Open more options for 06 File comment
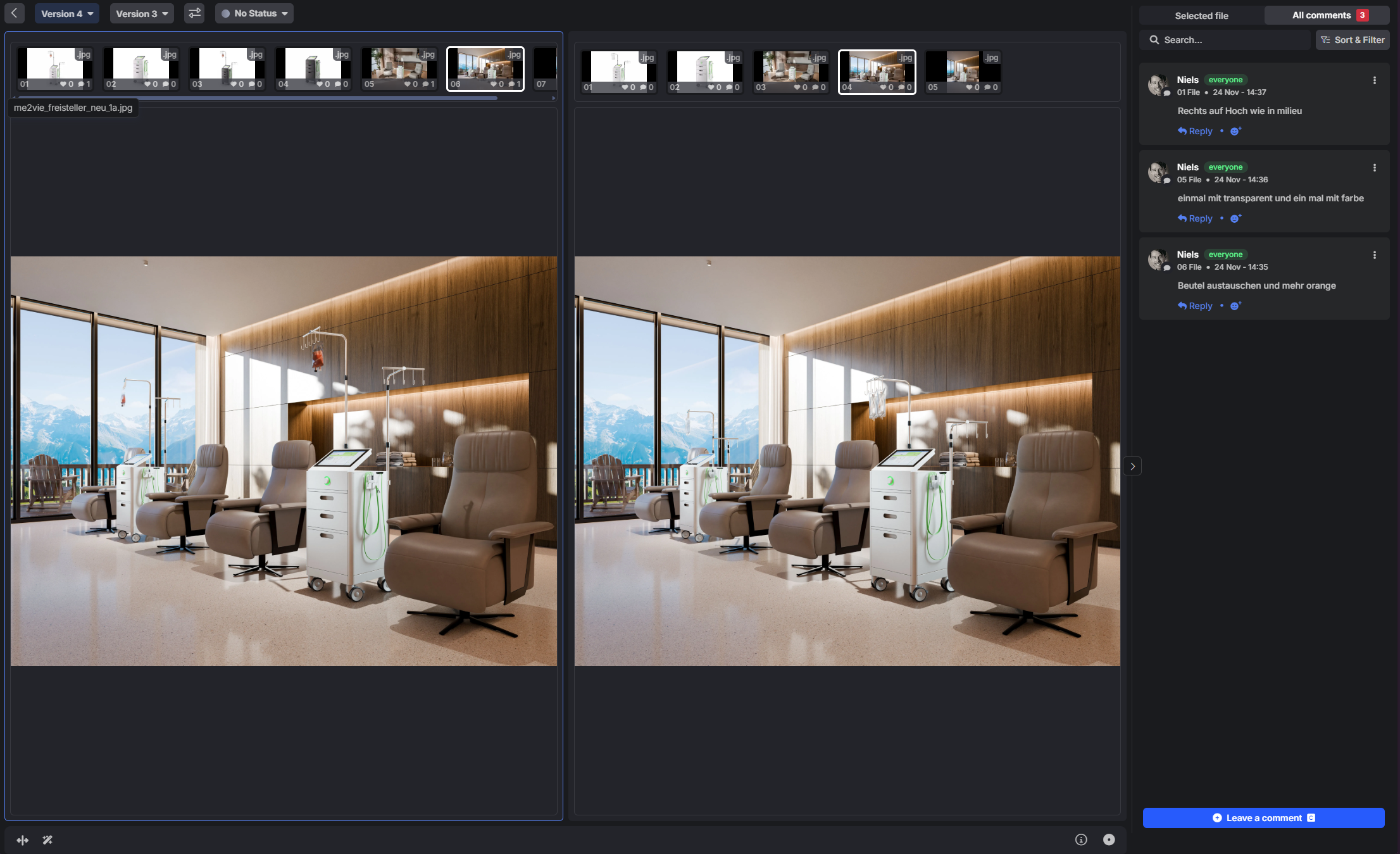This screenshot has width=1400, height=854. pyautogui.click(x=1374, y=255)
